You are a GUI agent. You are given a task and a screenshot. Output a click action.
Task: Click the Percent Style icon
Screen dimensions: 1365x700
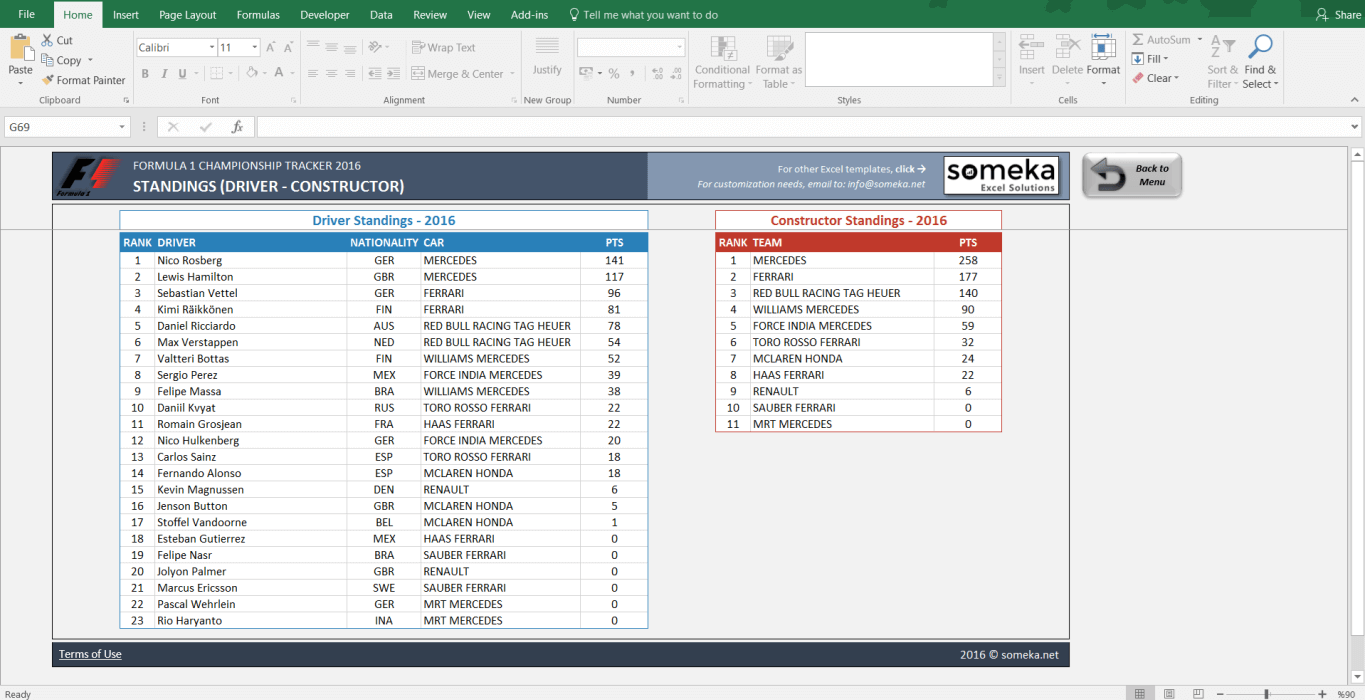(x=614, y=73)
